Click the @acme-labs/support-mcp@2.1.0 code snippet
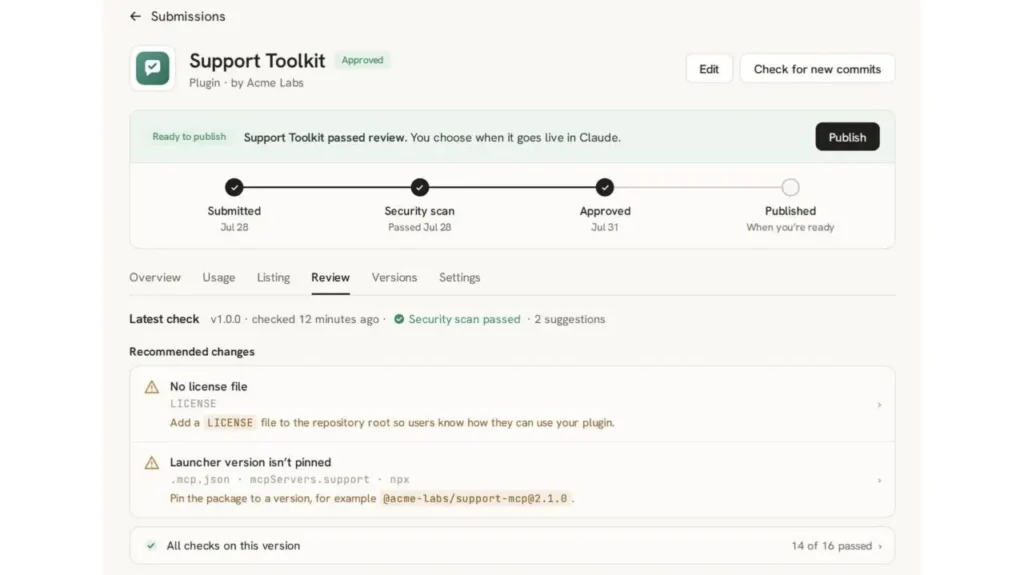Viewport: 1024px width, 575px height. (475, 499)
